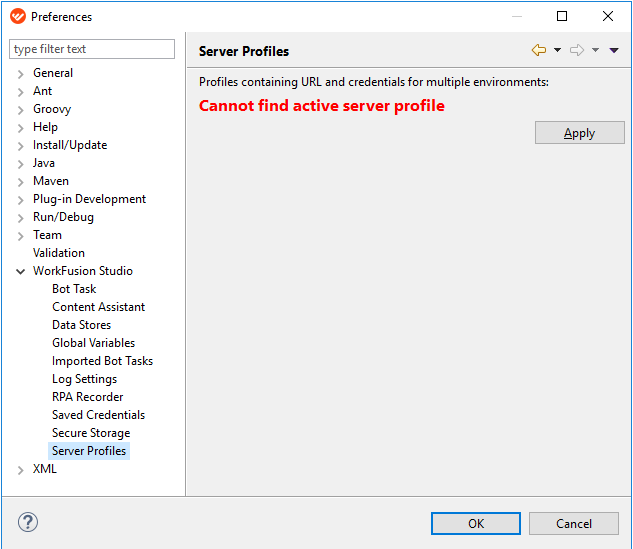Screen dimensions: 633x549
Task: Select Ant preferences category
Action: 42,91
